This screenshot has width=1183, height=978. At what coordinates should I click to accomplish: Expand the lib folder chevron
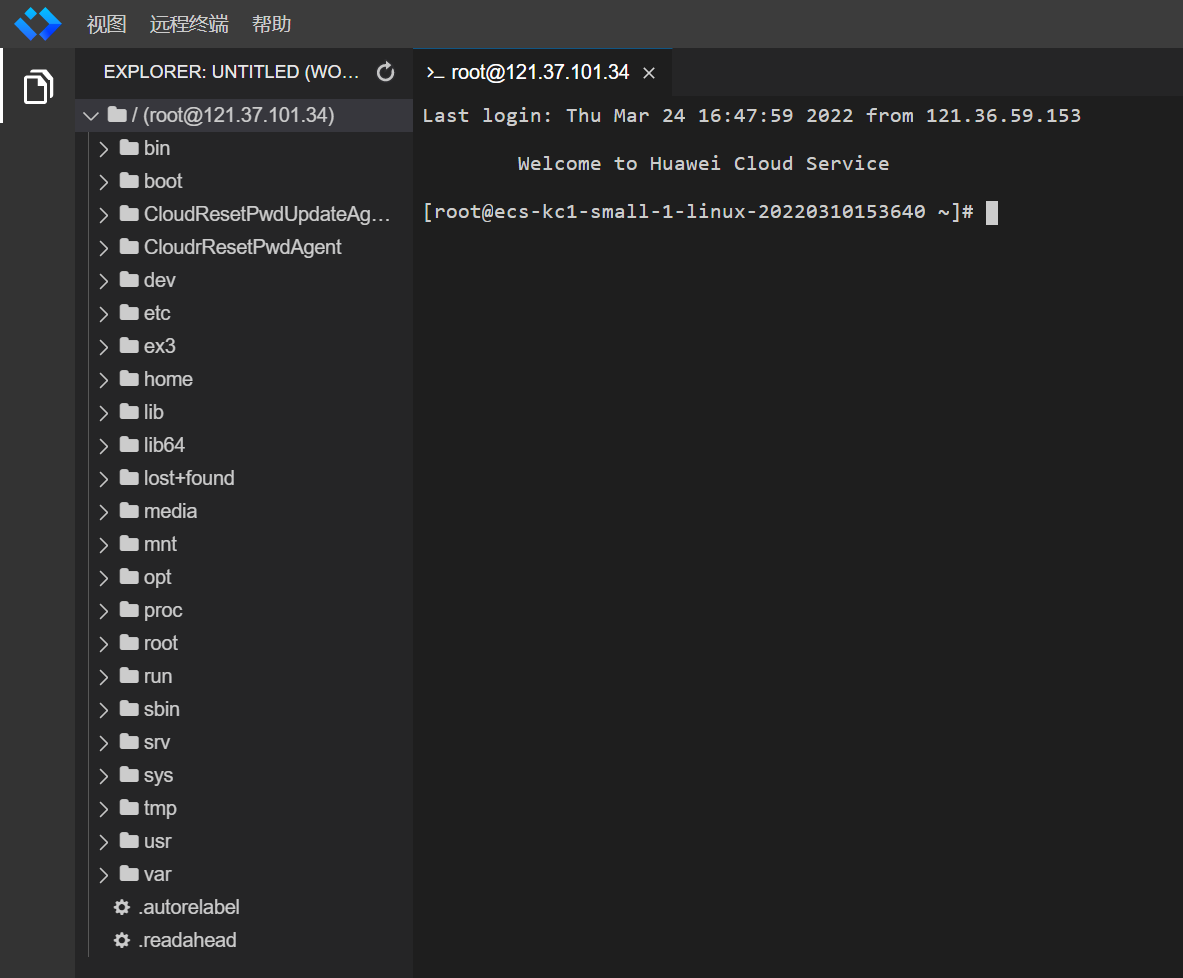103,413
